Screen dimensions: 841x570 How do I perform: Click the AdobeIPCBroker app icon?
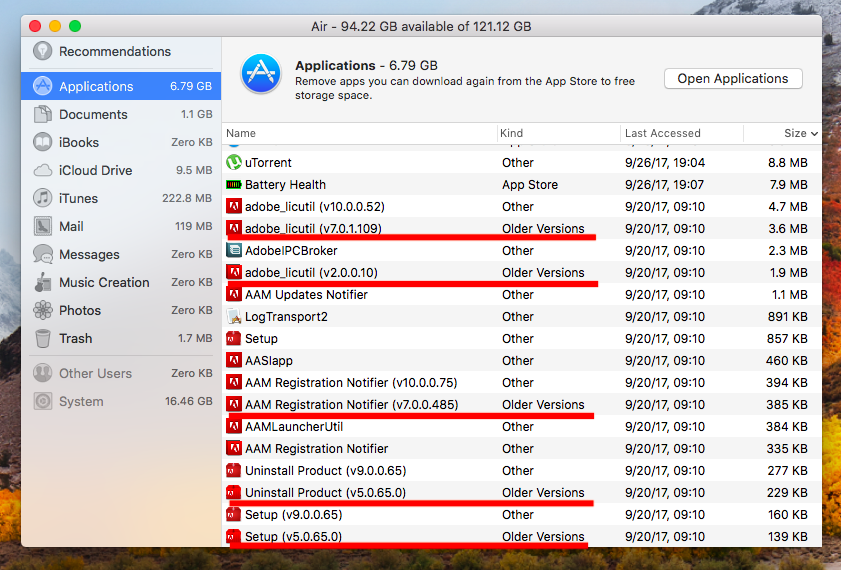point(233,250)
